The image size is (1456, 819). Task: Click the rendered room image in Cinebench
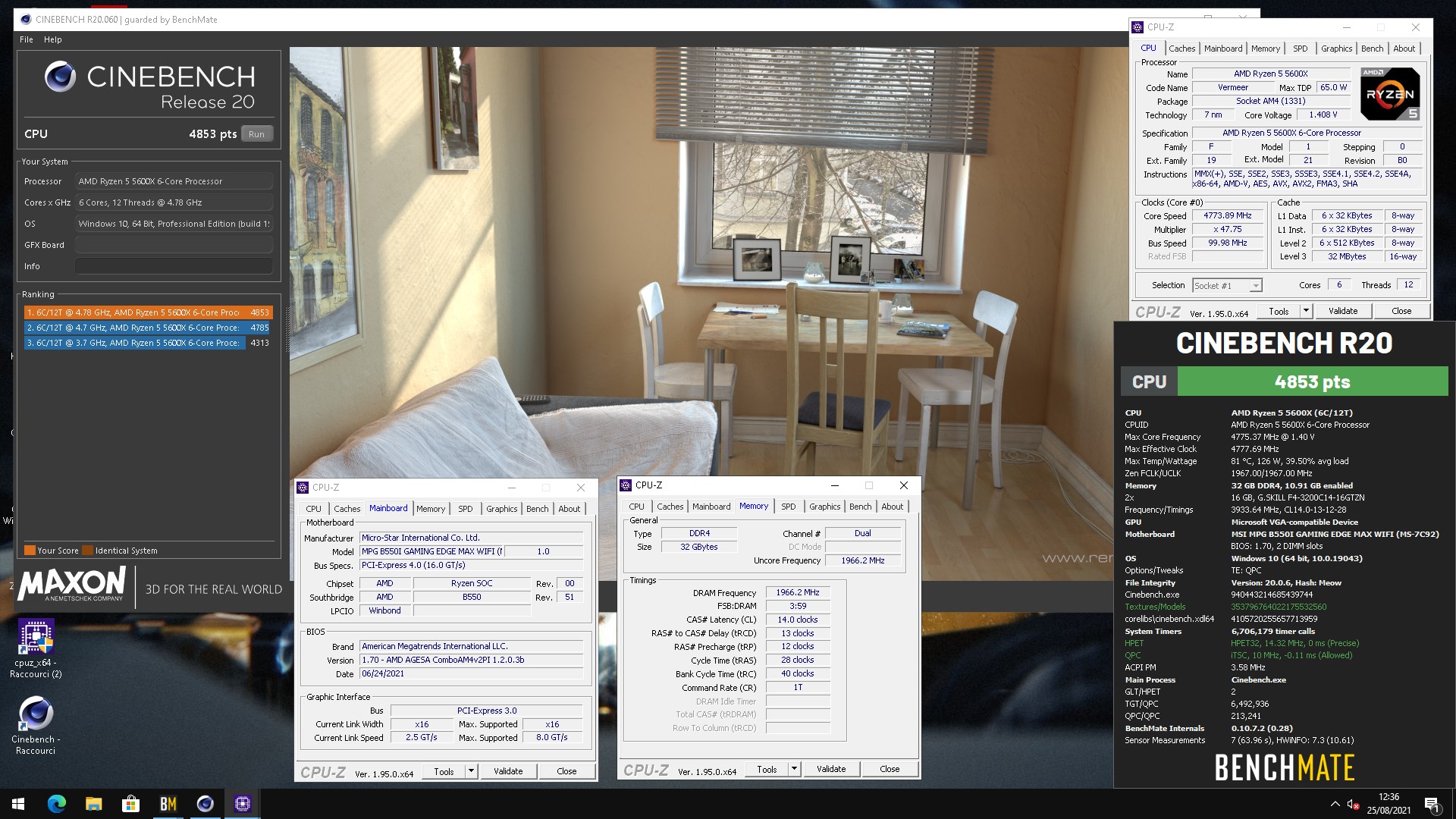click(x=701, y=314)
